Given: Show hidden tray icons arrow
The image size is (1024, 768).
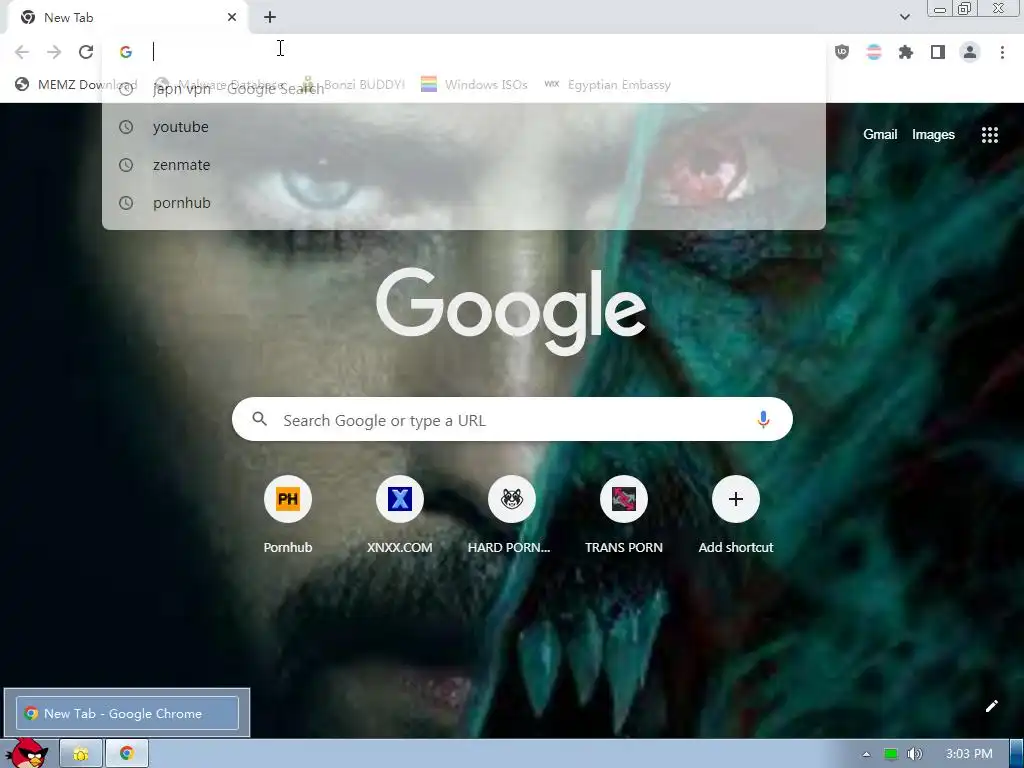Looking at the screenshot, I should [866, 754].
